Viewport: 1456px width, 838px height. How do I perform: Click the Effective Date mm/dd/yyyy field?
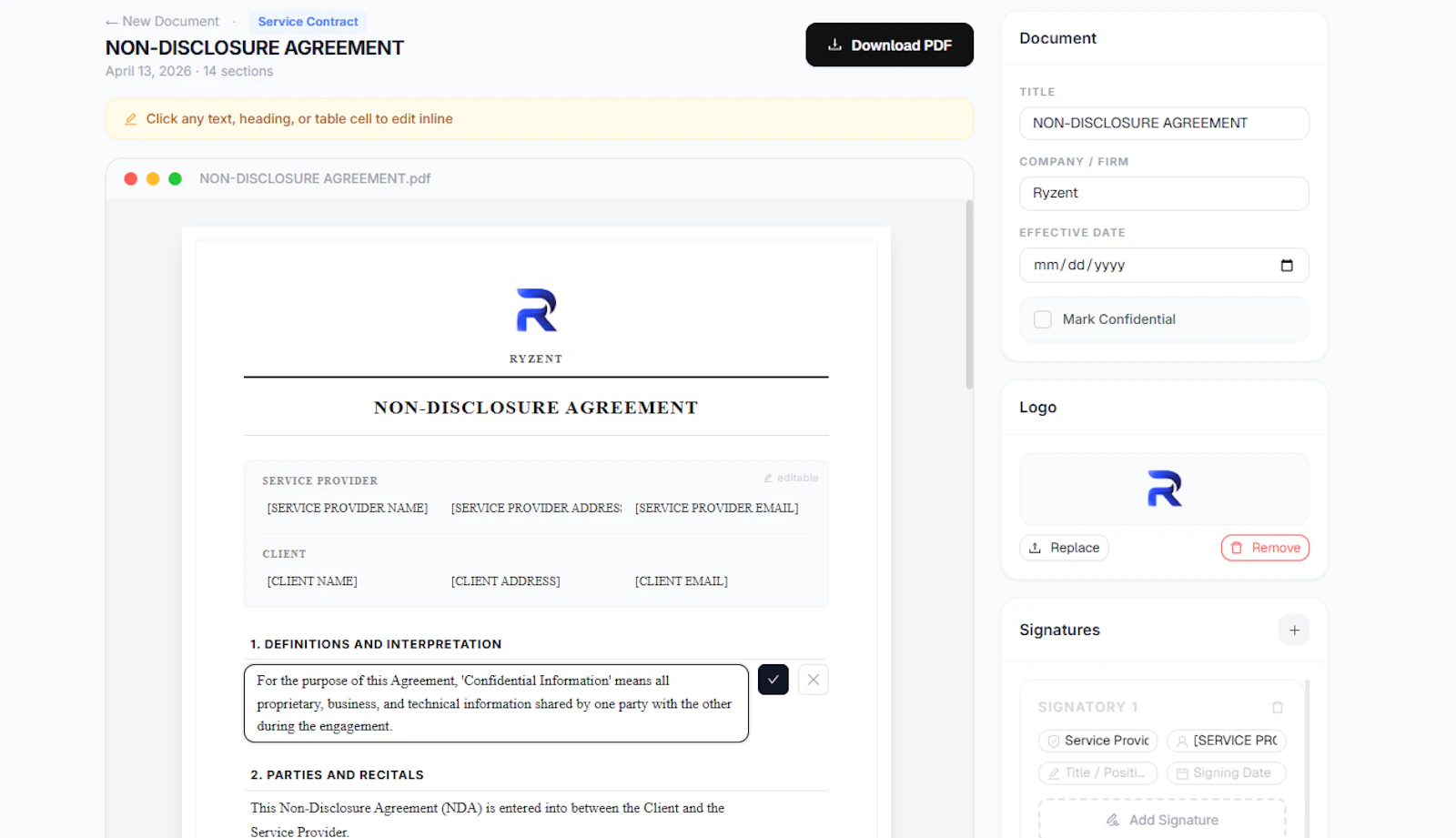(1164, 265)
